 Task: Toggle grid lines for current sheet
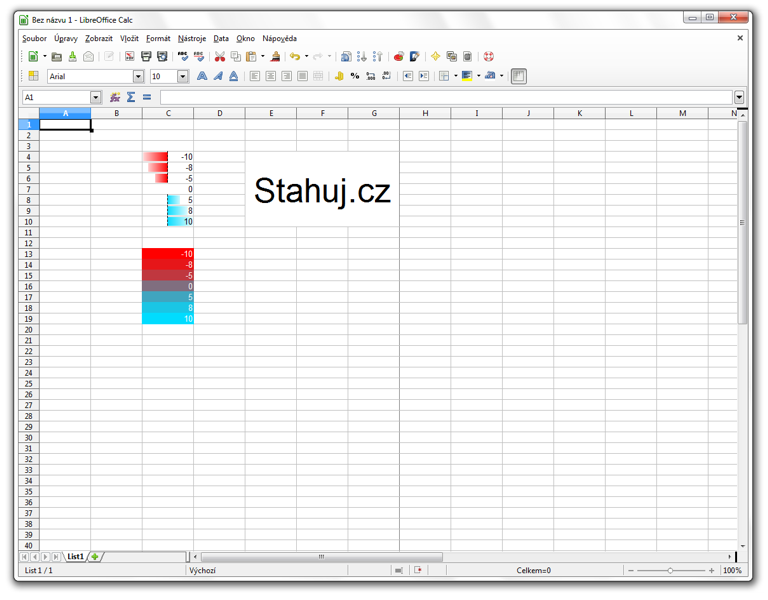(x=519, y=76)
